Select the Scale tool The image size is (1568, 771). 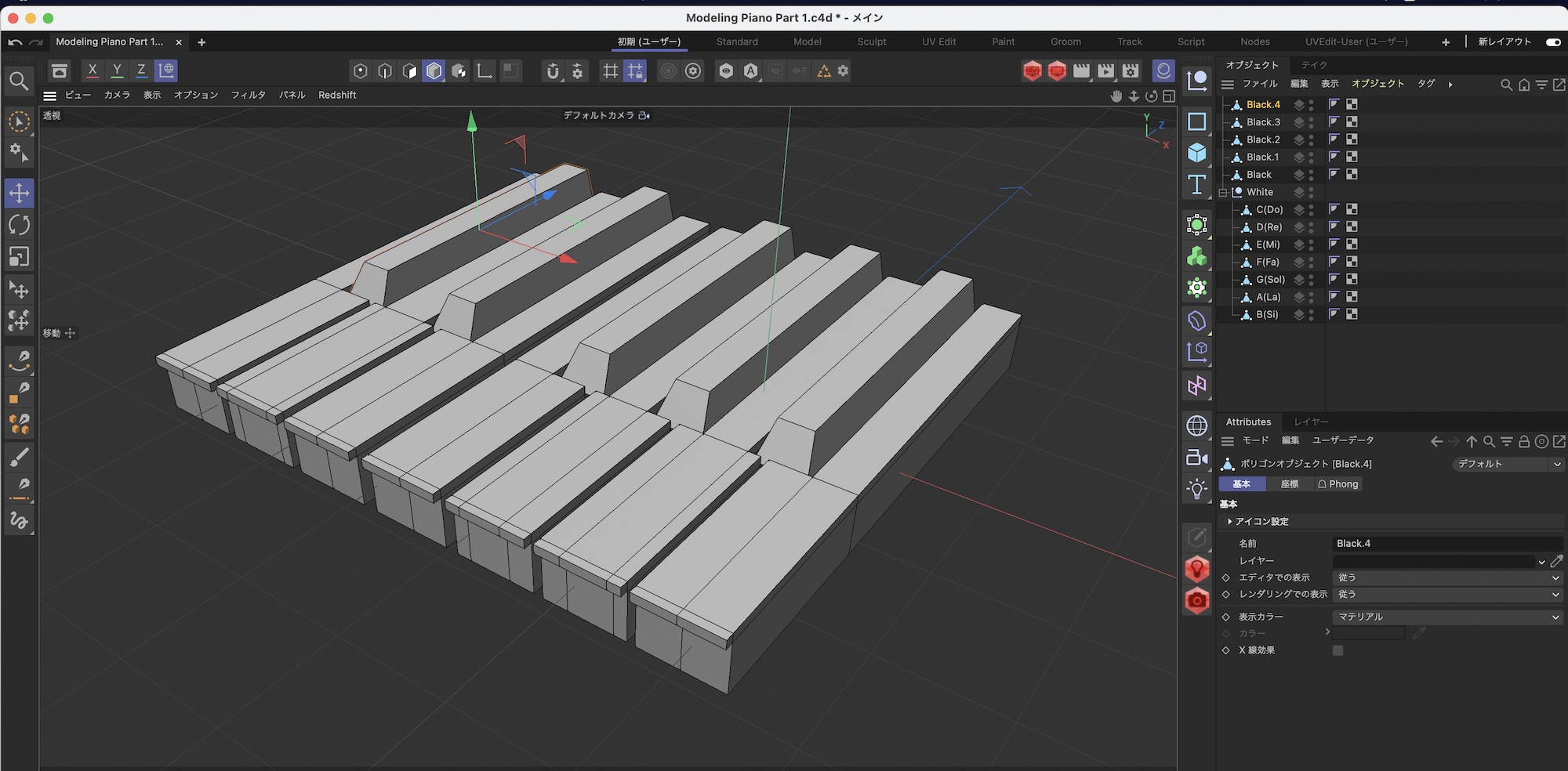pyautogui.click(x=19, y=257)
